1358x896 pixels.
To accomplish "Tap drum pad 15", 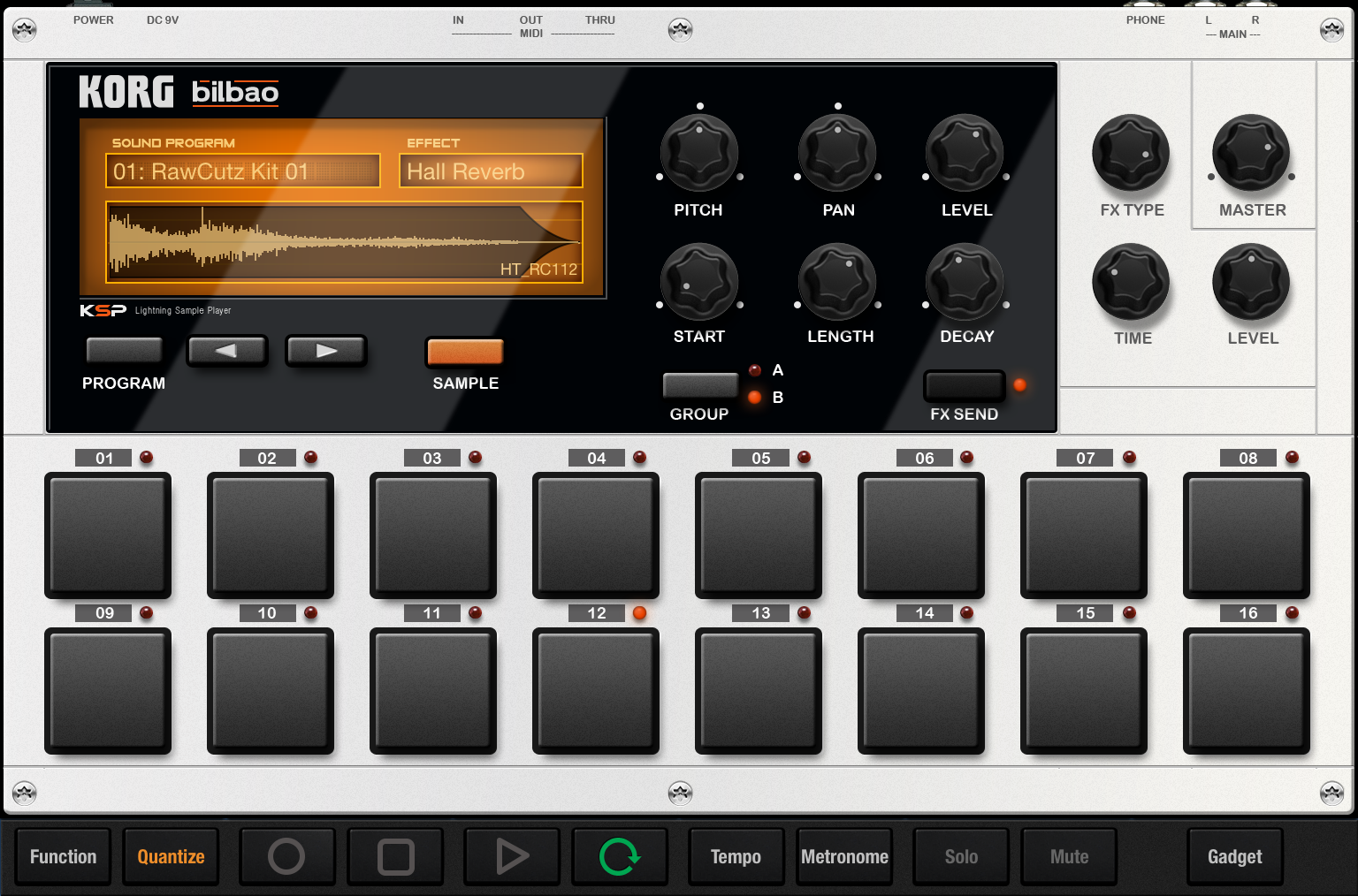I will (1084, 690).
